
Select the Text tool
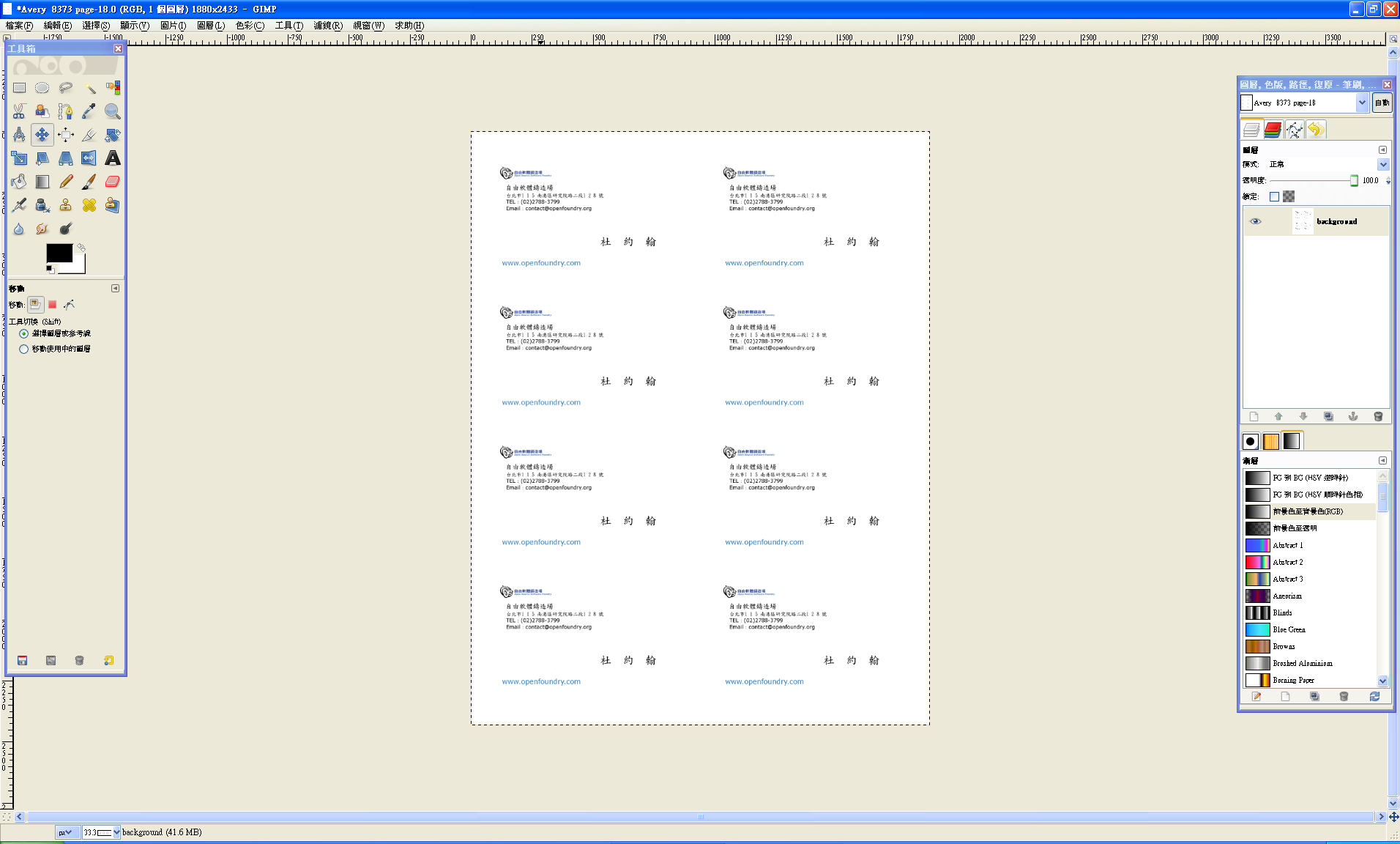point(113,158)
